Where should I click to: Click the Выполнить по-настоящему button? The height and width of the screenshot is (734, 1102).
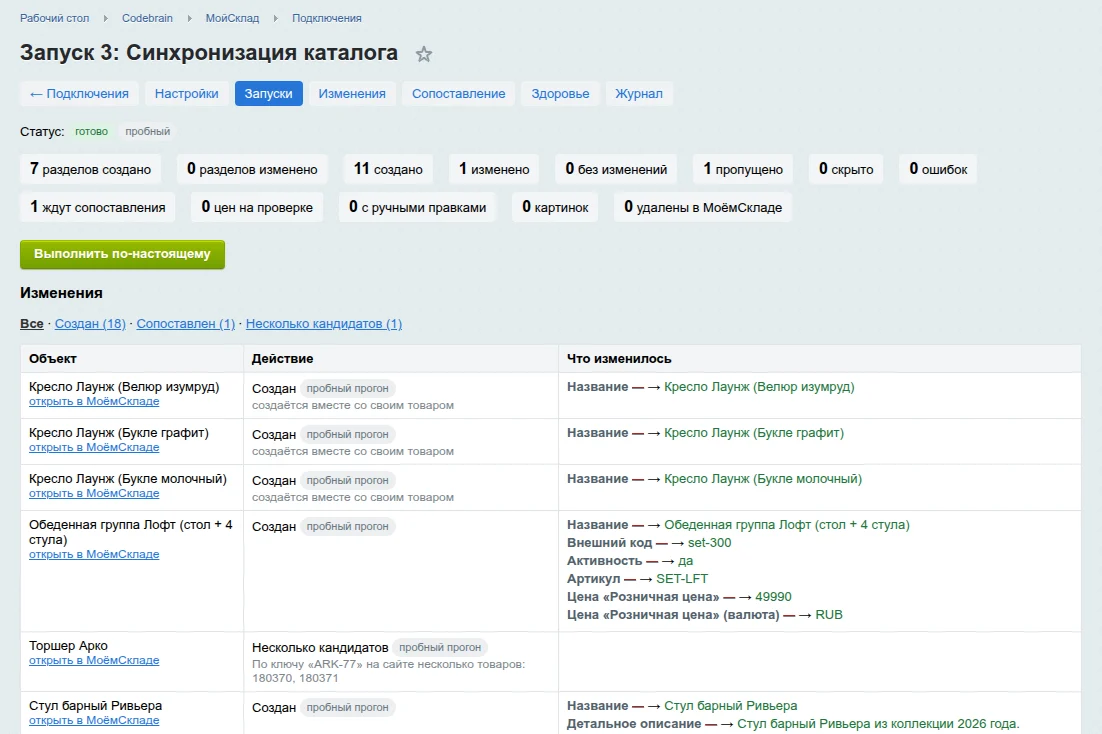tap(122, 254)
